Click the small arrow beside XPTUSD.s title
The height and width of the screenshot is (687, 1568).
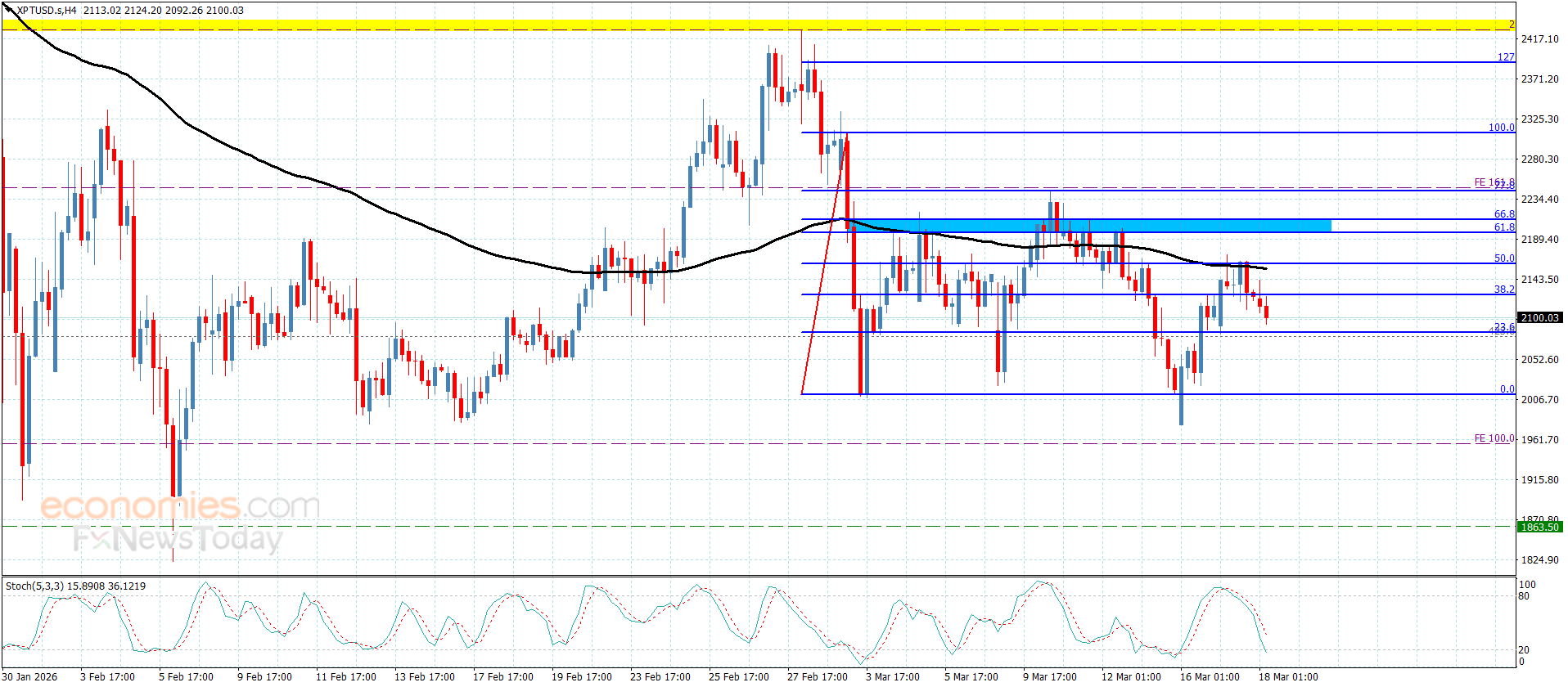click(x=9, y=10)
